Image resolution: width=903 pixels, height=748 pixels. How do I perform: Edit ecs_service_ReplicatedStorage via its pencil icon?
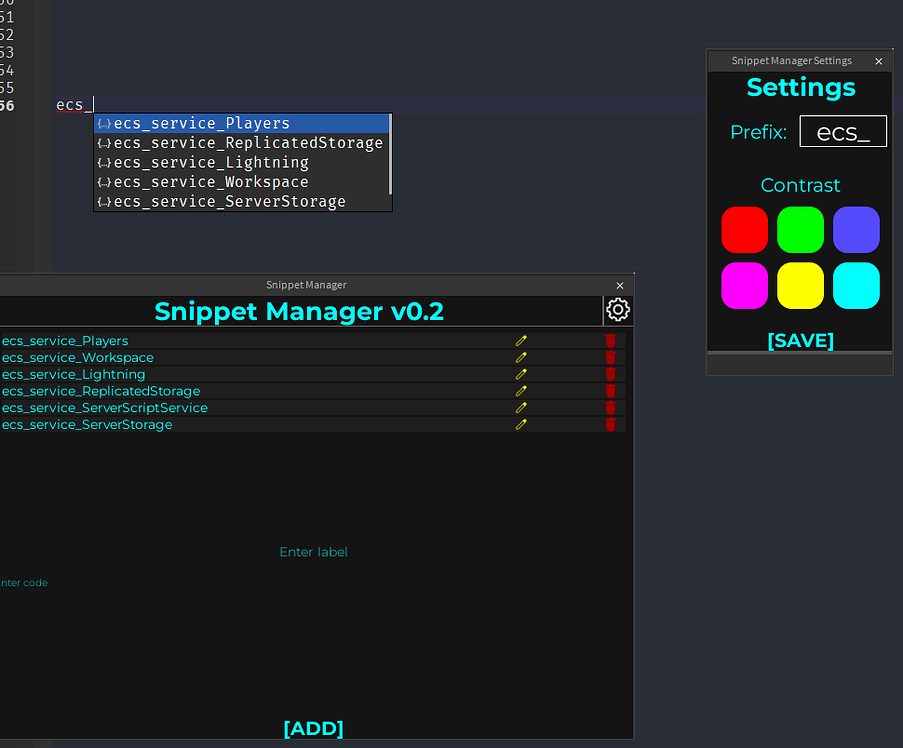(520, 390)
